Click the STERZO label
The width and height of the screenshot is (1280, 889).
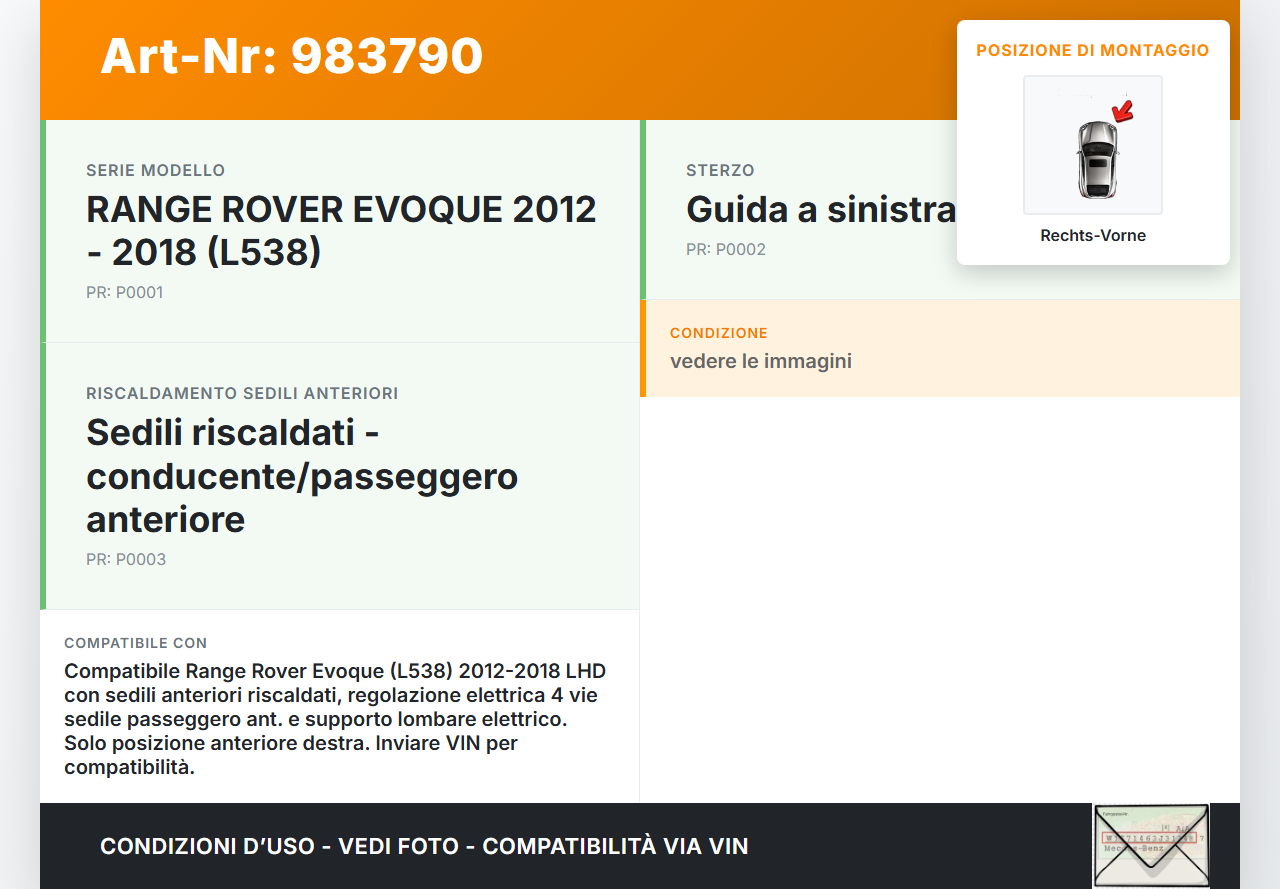tap(720, 171)
